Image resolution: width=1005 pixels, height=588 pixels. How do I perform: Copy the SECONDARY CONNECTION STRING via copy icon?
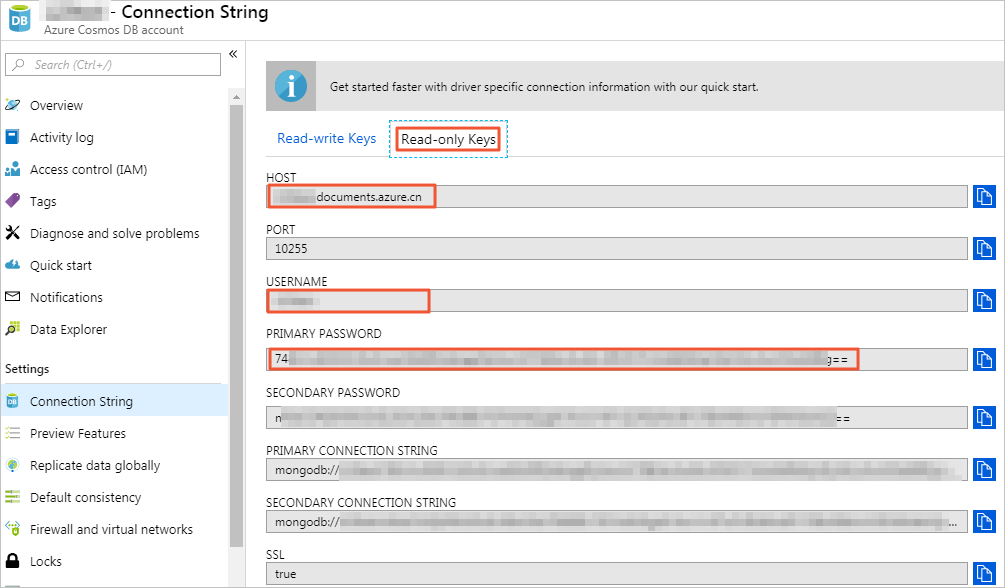[983, 521]
